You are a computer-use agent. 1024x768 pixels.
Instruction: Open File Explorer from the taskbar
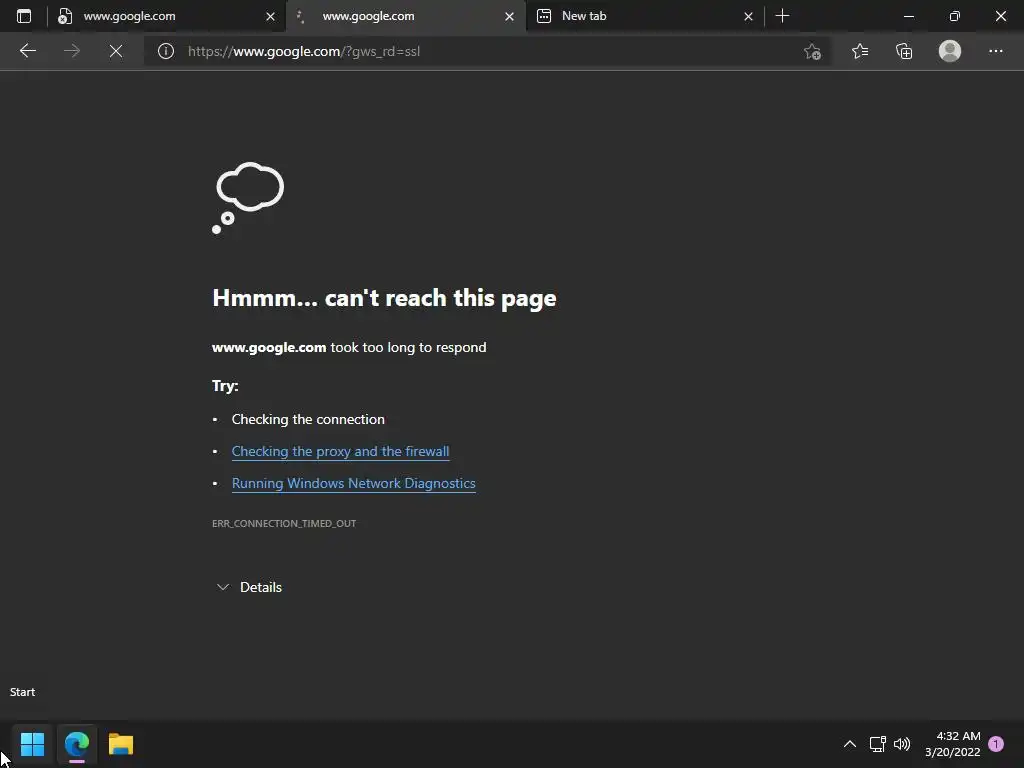pos(121,744)
